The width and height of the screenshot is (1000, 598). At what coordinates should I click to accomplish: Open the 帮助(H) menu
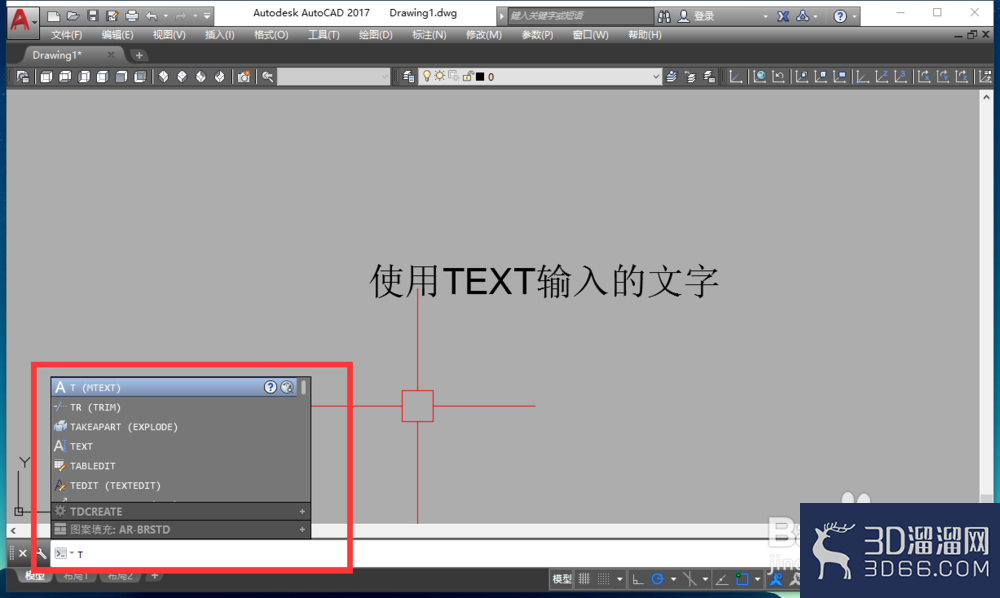pos(644,35)
